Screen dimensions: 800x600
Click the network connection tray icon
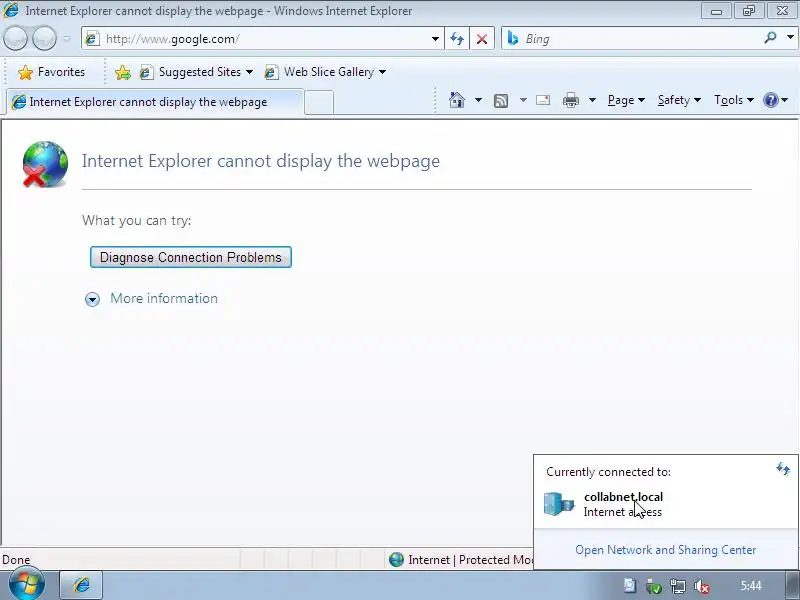(x=678, y=587)
